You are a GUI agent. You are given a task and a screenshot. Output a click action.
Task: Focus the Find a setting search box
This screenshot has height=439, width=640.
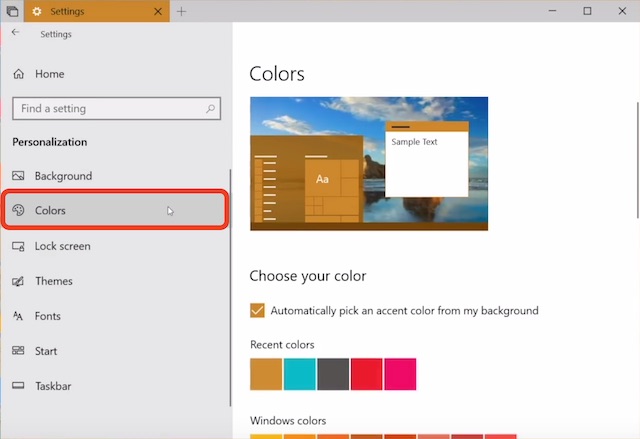coord(116,109)
